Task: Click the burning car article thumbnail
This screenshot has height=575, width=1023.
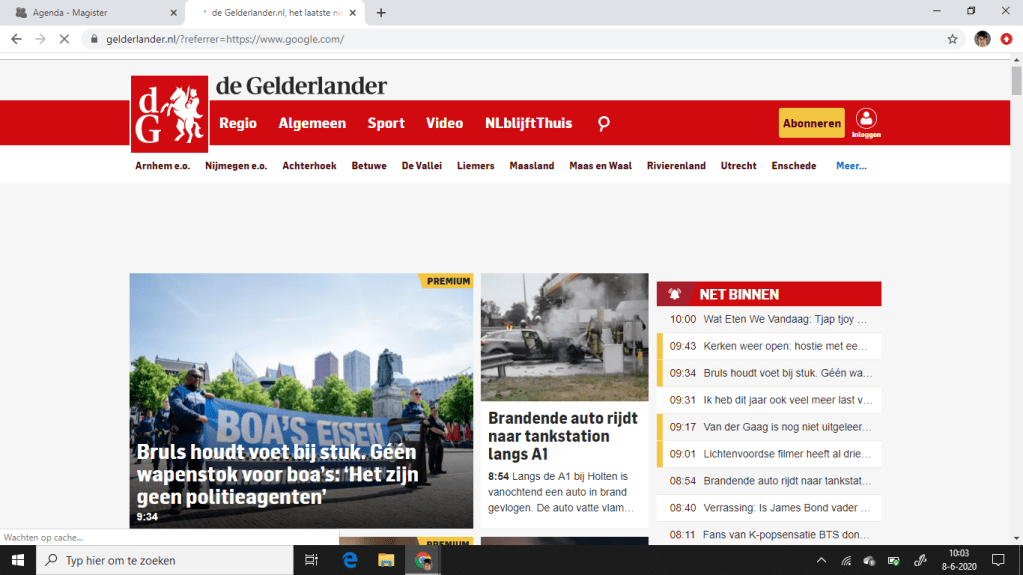Action: point(564,337)
